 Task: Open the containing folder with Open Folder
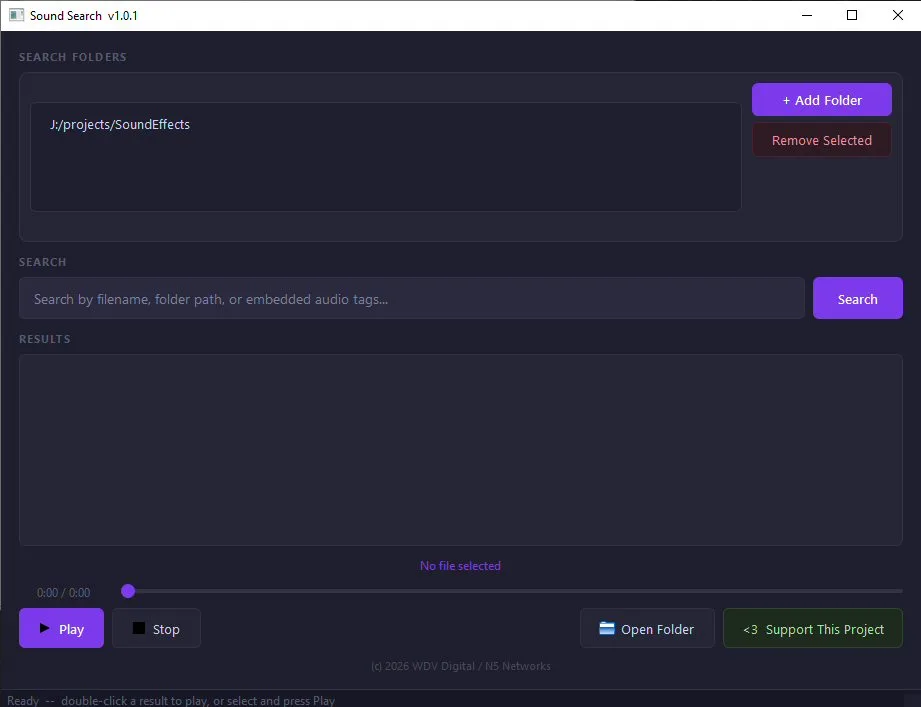coord(647,628)
